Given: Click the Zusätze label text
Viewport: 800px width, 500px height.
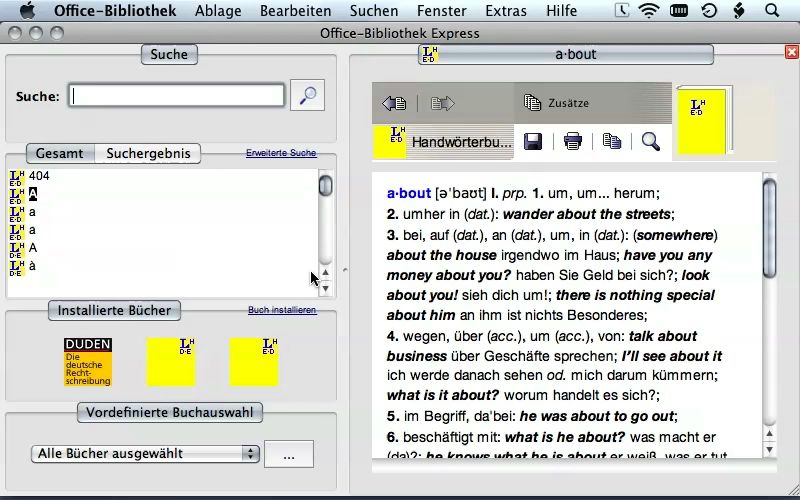Looking at the screenshot, I should coord(568,103).
